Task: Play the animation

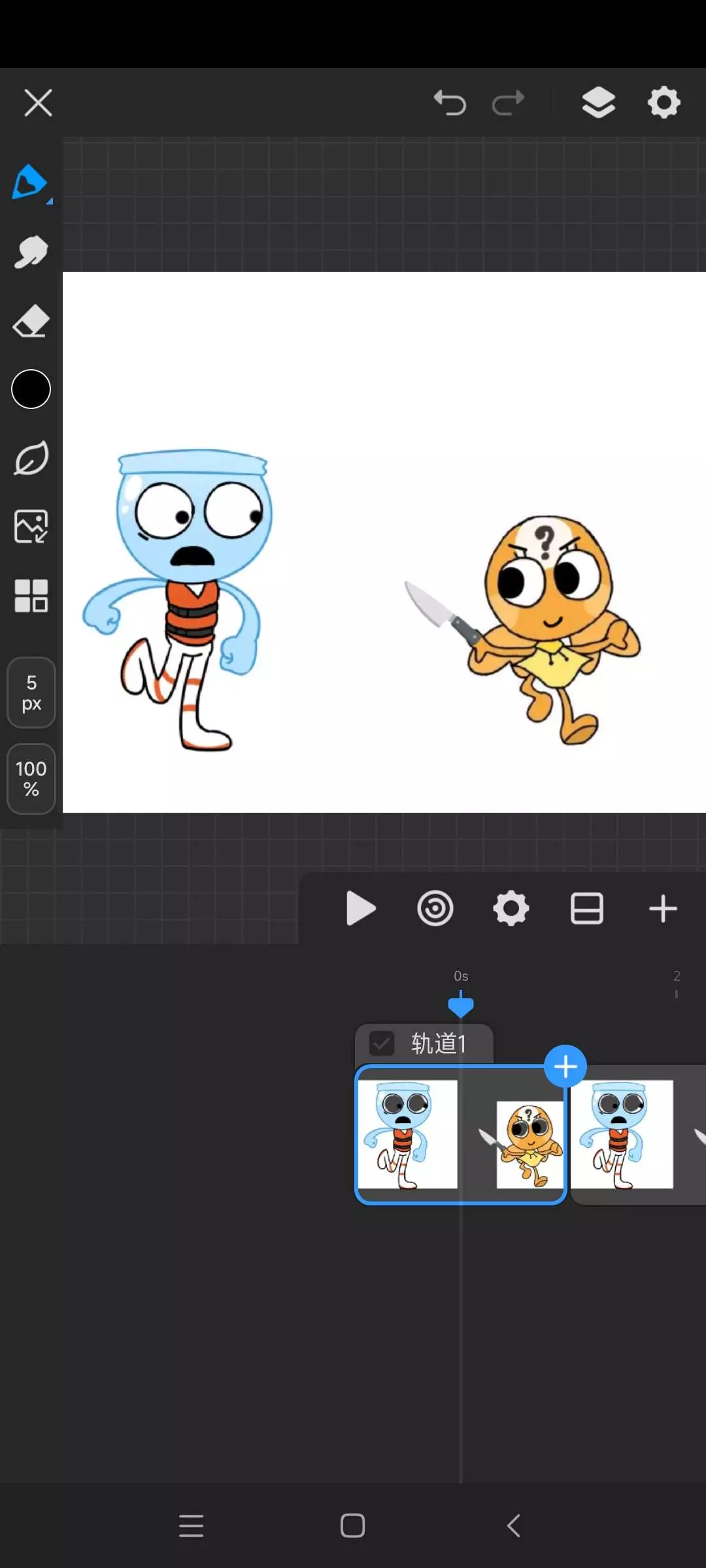Action: [360, 908]
